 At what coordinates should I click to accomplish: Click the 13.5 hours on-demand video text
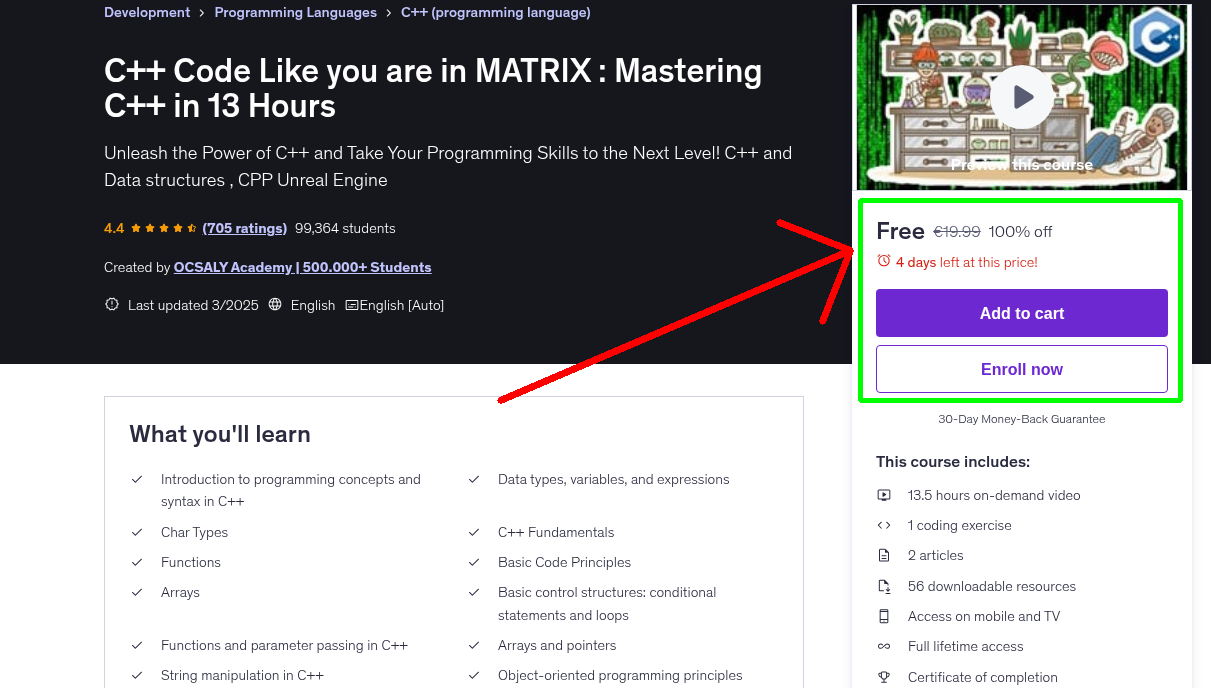pos(994,495)
